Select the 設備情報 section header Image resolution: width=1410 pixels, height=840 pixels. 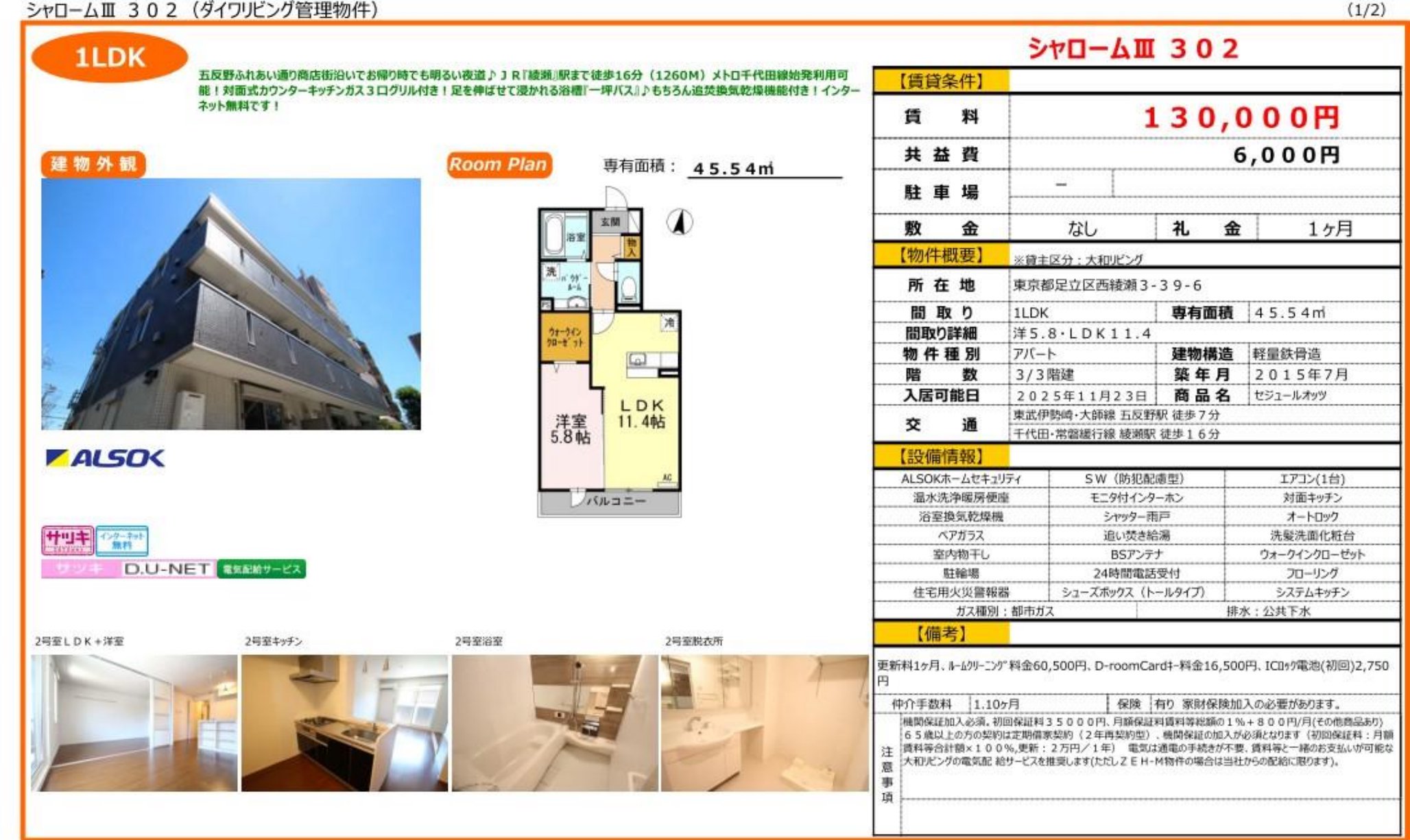tap(941, 457)
